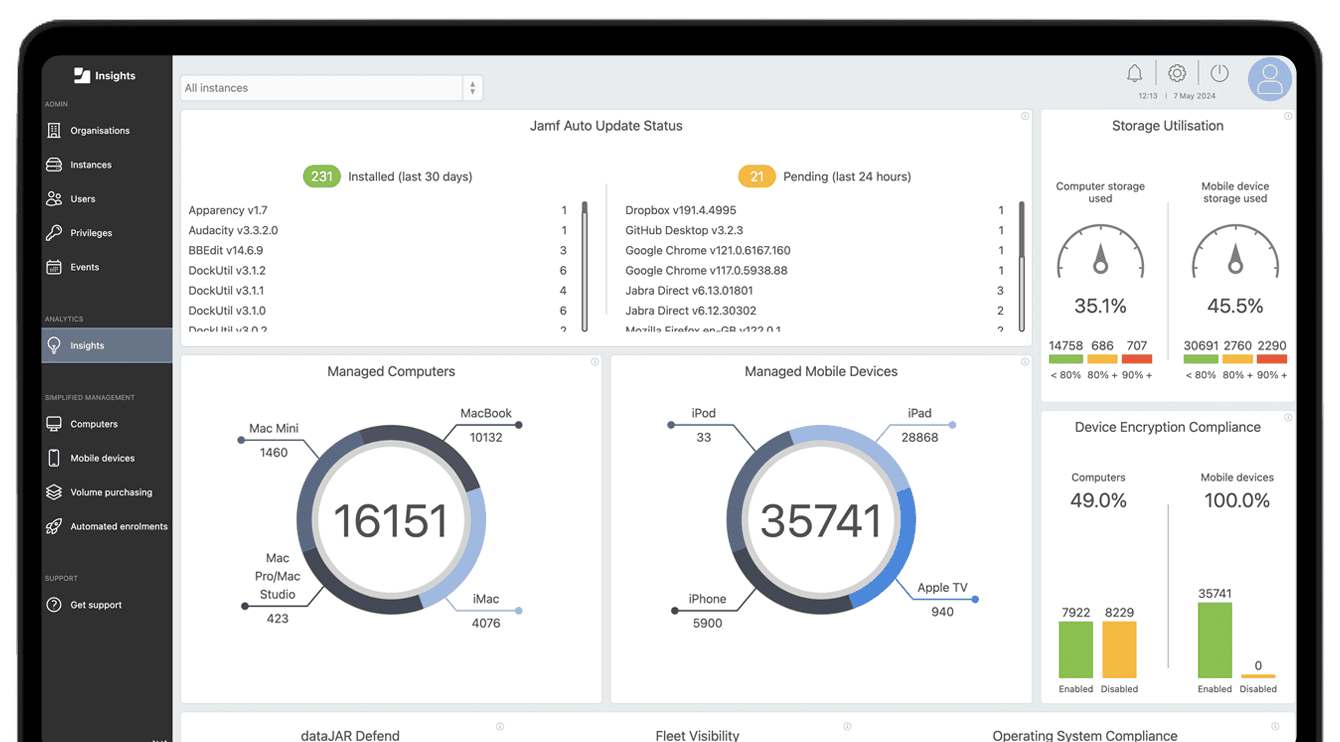Click info icon on Managed Mobile Devices card

(1025, 362)
